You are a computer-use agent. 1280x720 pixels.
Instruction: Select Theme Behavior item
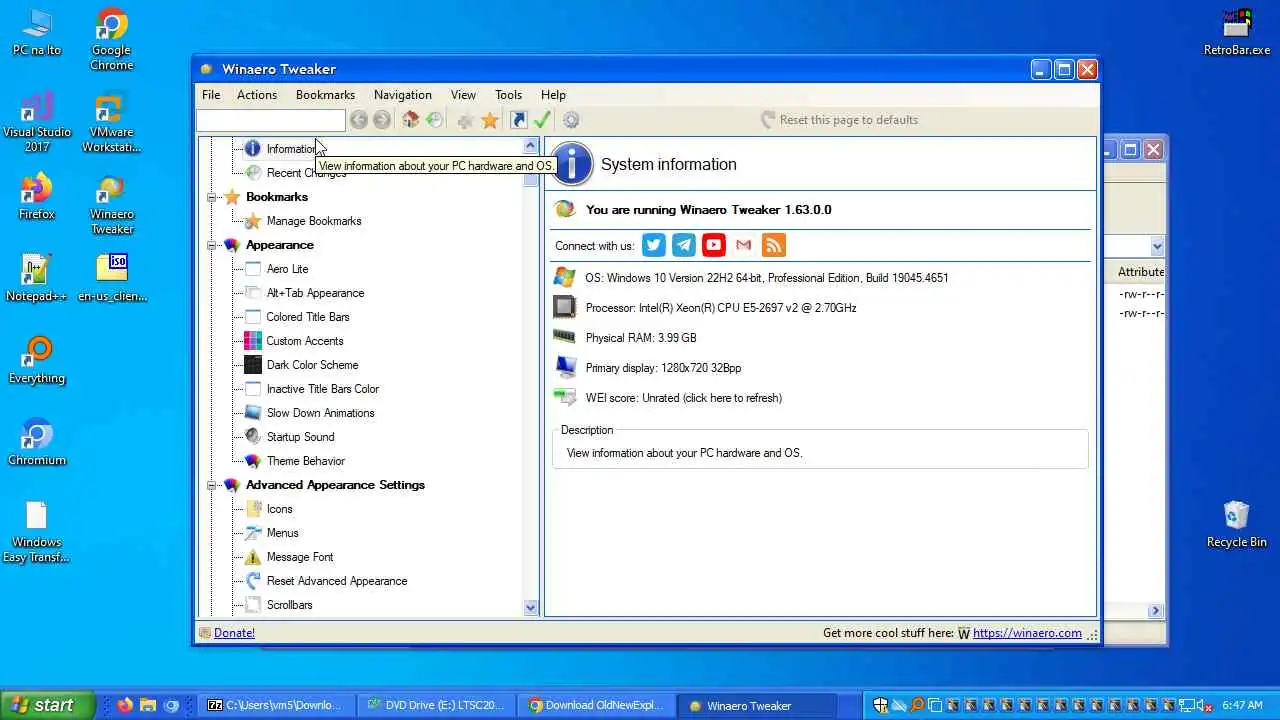tap(305, 461)
